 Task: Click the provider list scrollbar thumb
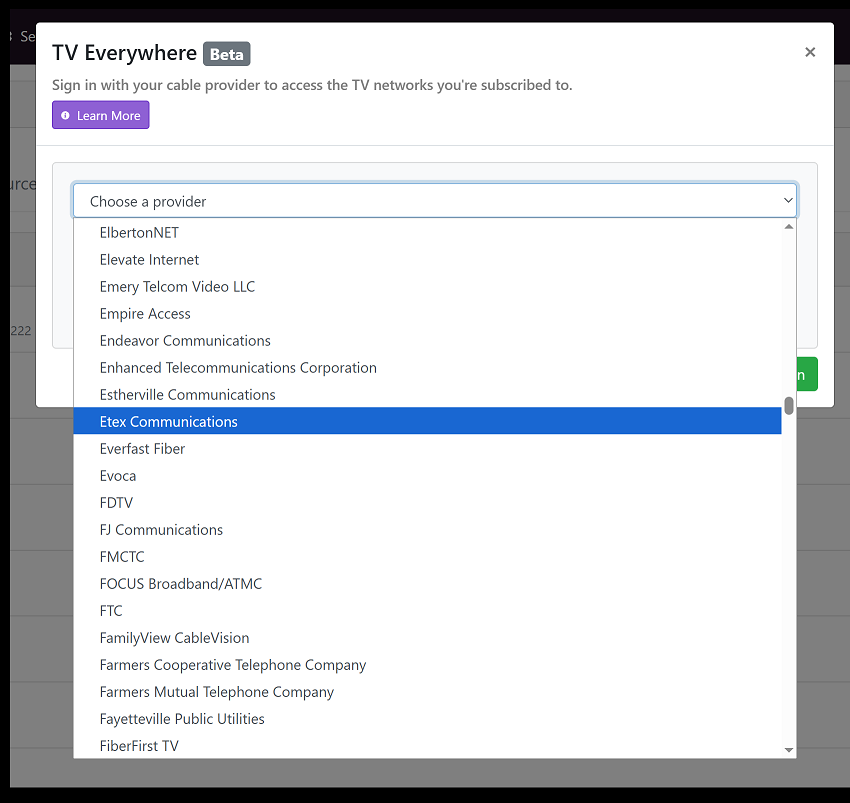pos(789,405)
